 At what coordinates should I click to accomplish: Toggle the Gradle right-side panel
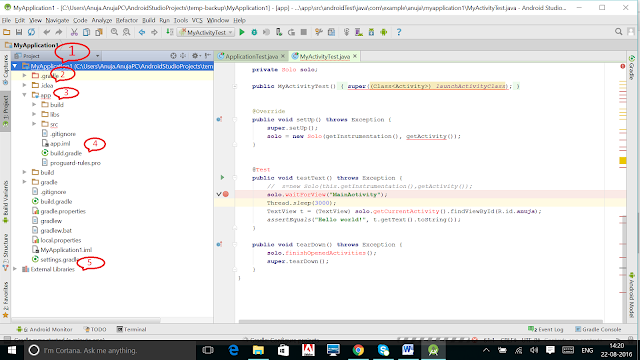click(631, 67)
